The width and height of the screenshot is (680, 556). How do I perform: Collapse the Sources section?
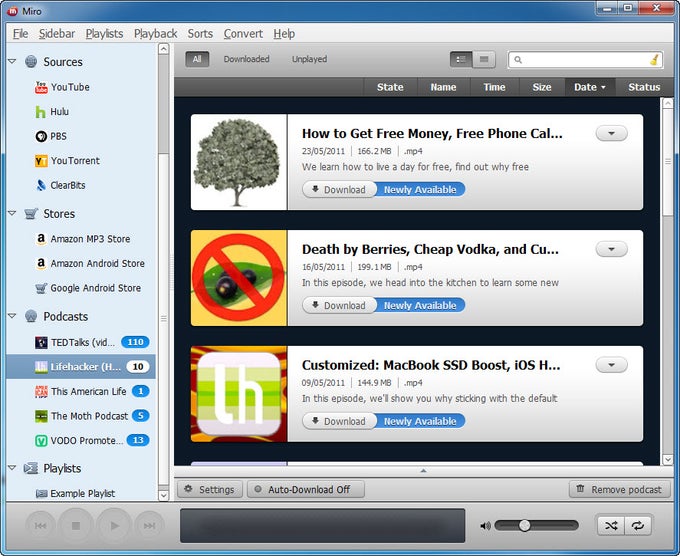[x=12, y=61]
